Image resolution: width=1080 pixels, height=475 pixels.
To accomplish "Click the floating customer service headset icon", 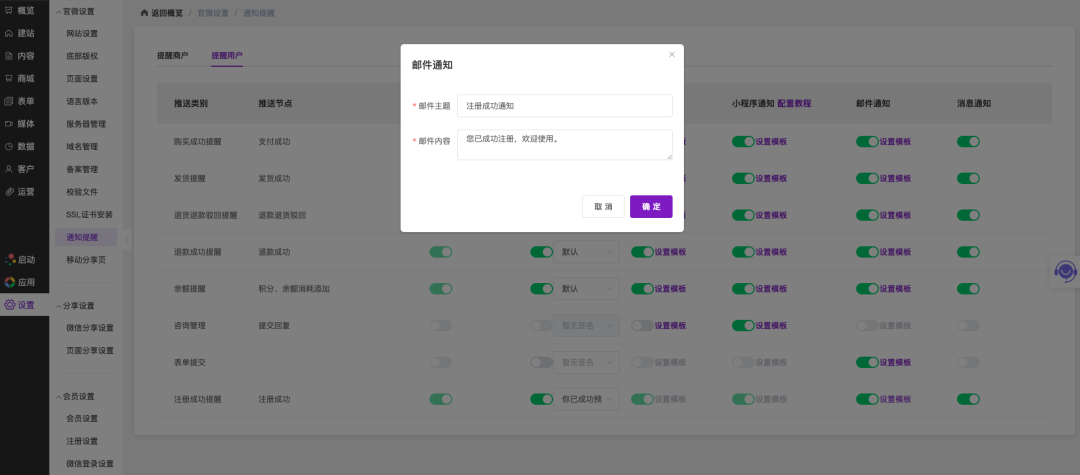I will click(x=1066, y=271).
